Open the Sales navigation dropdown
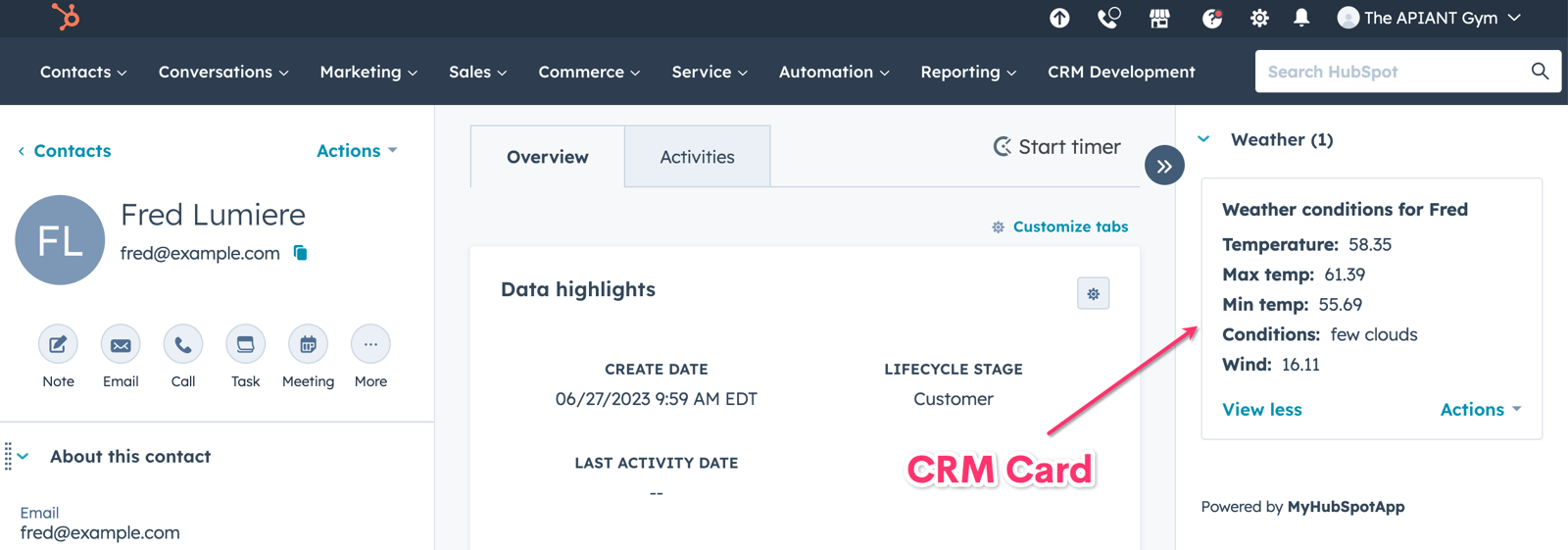This screenshot has width=1568, height=550. click(477, 72)
